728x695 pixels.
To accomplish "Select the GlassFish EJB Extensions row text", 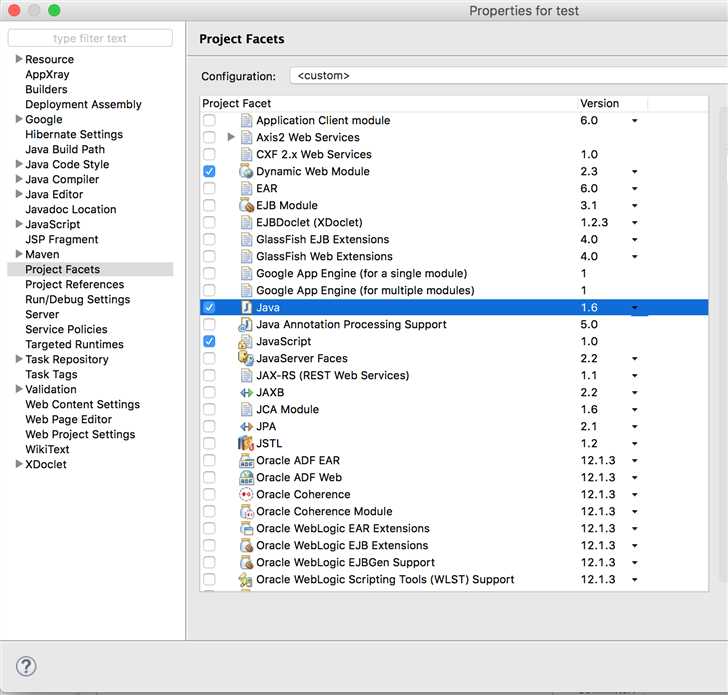I will (323, 240).
